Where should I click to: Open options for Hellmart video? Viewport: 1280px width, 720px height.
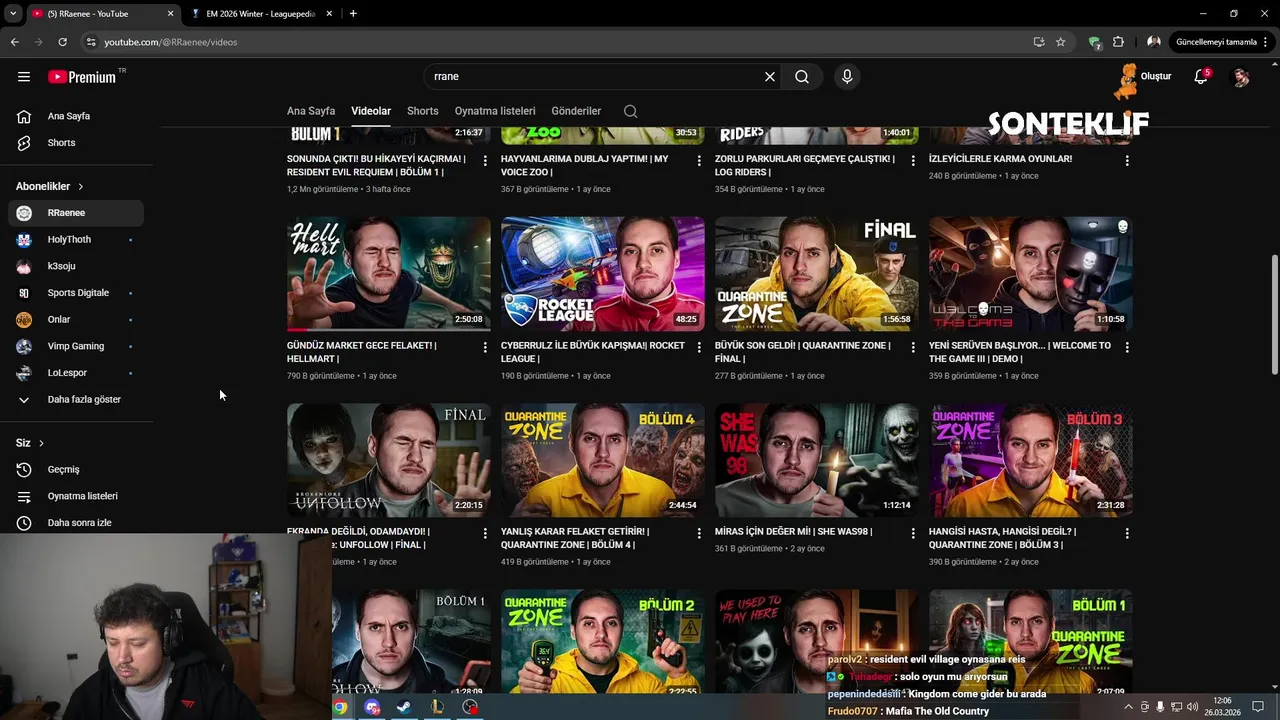coord(485,347)
